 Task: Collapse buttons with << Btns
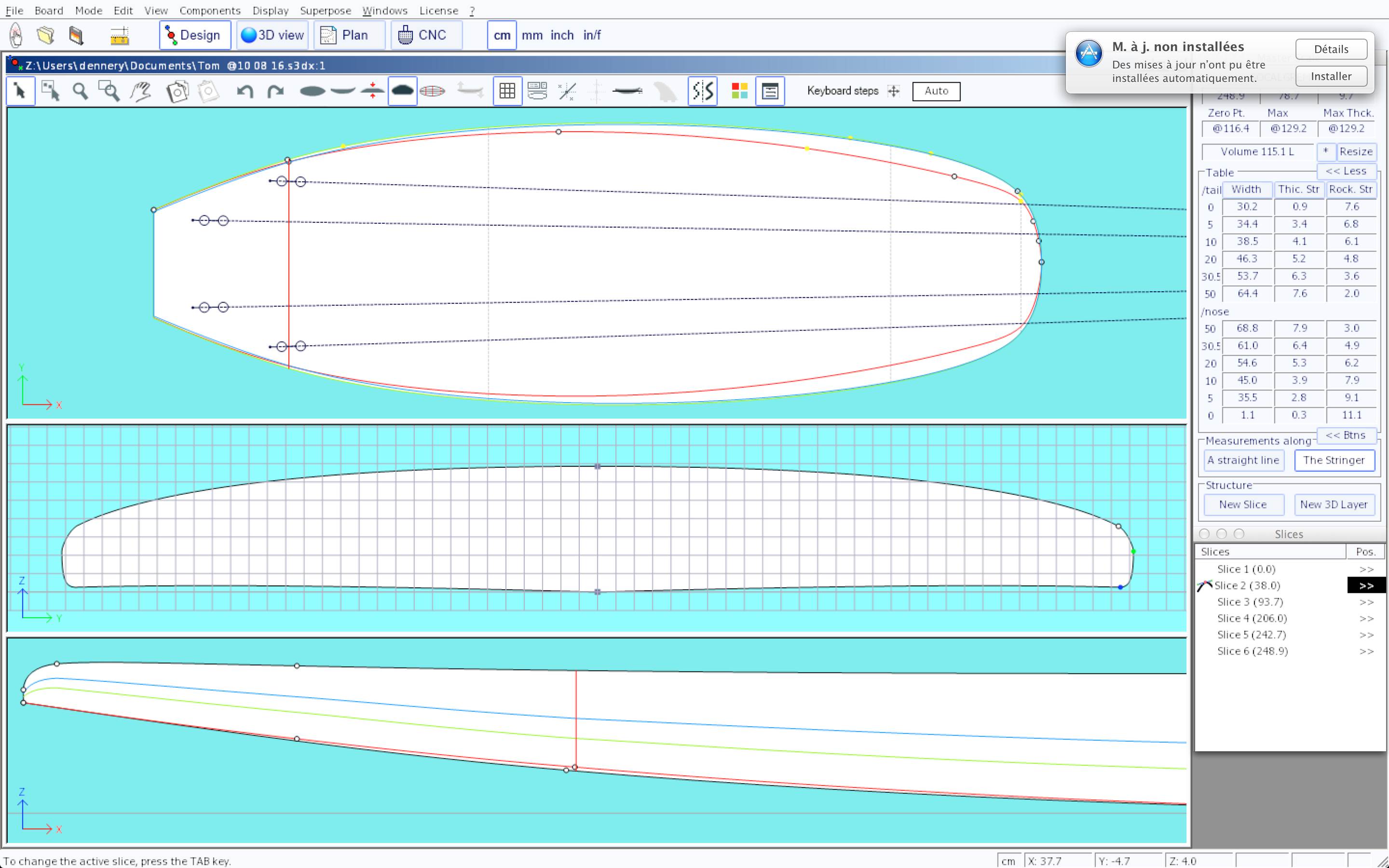click(x=1346, y=435)
